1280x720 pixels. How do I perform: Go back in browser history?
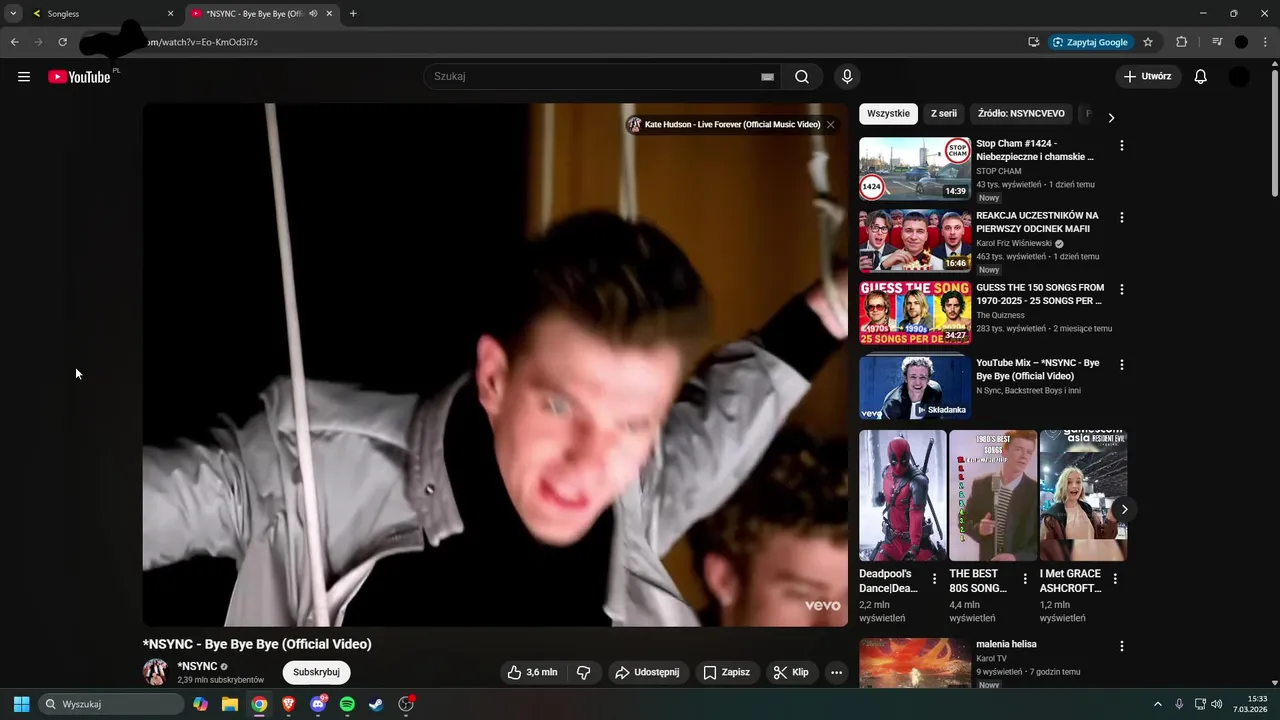point(14,42)
